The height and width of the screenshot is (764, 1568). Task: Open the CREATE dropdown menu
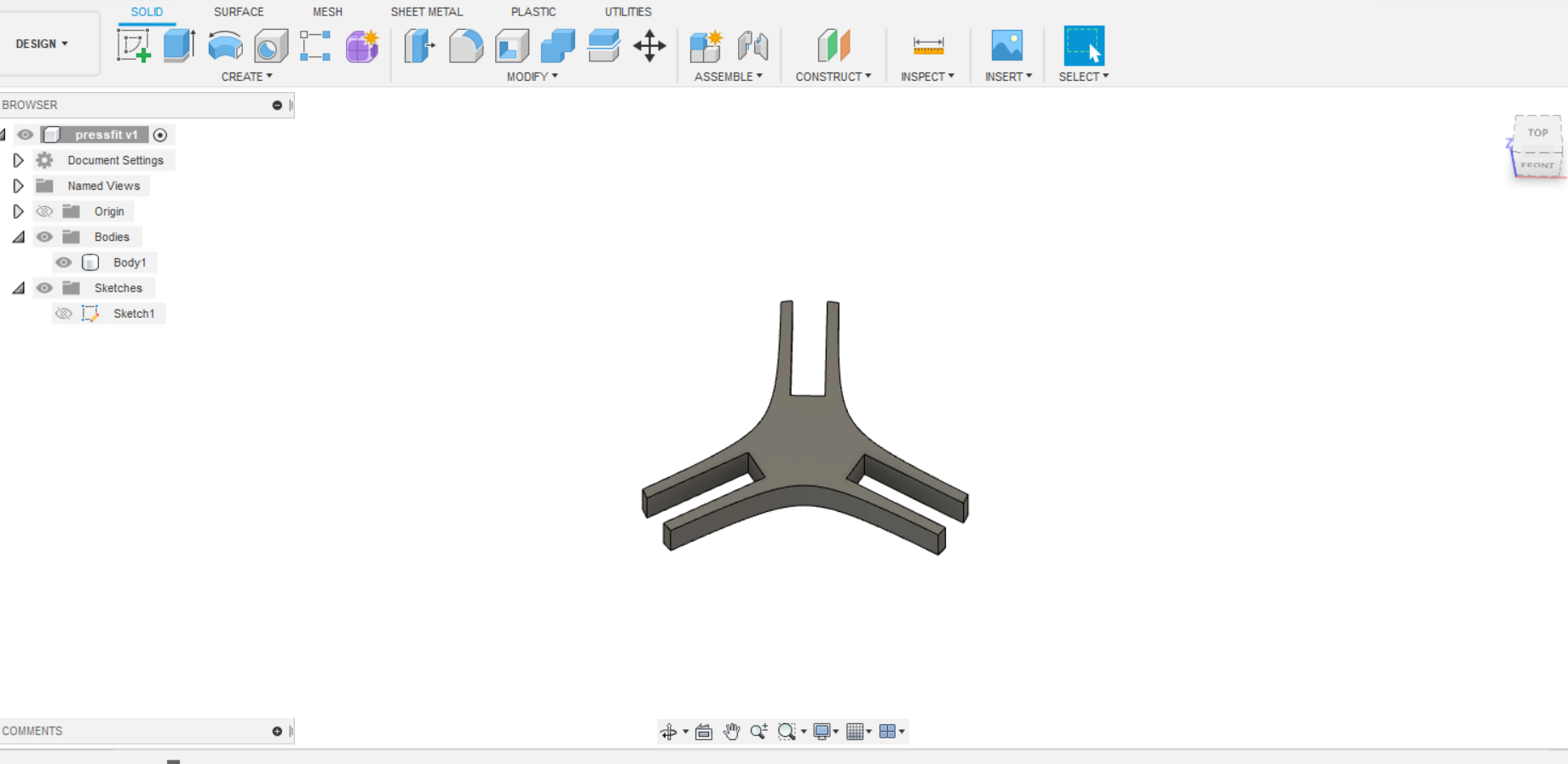tap(247, 77)
